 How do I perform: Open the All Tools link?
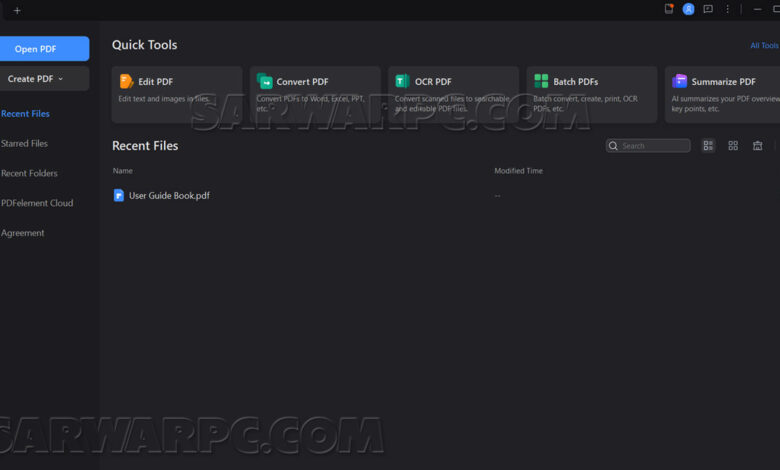coord(765,45)
